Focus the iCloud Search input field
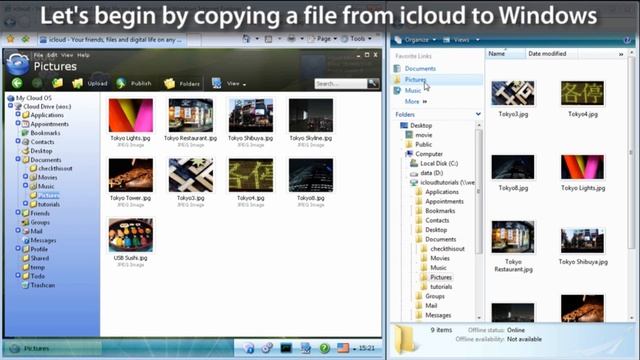This screenshot has height=360, width=640. (341, 84)
